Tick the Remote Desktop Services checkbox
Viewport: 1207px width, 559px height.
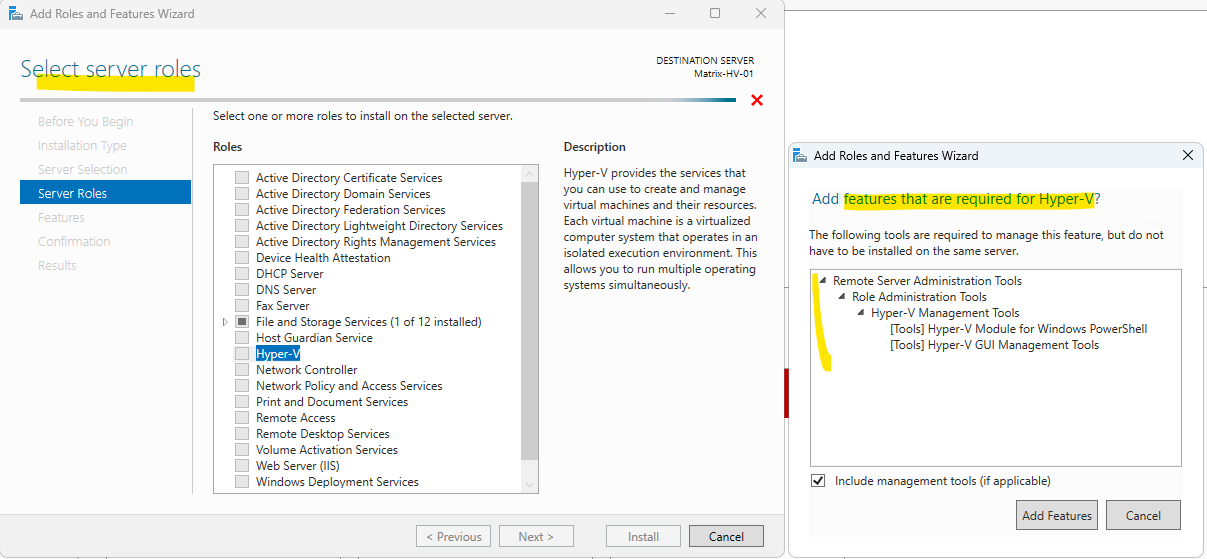pyautogui.click(x=242, y=434)
